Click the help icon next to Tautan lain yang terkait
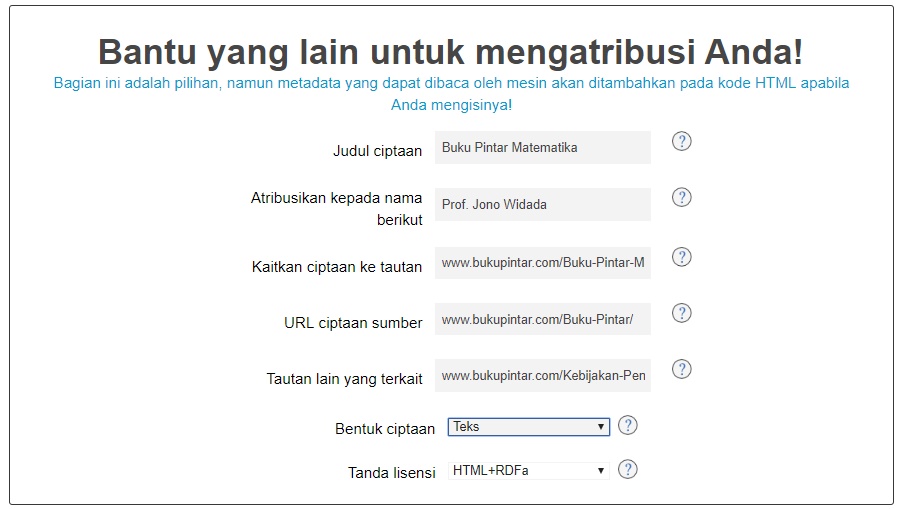 [681, 369]
